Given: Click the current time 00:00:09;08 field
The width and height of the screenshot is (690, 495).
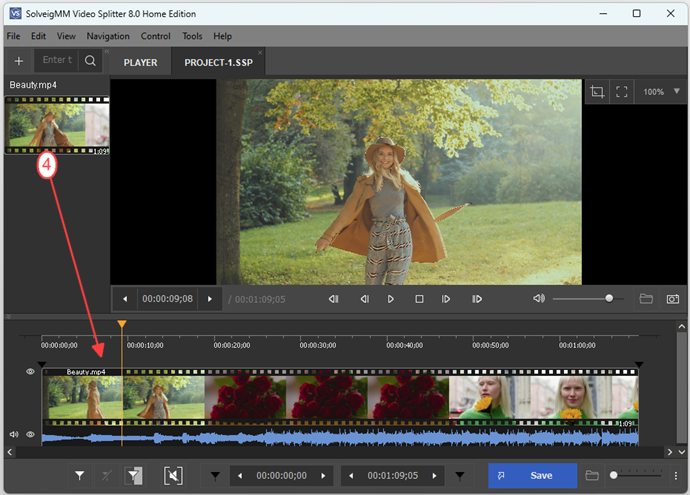Looking at the screenshot, I should point(168,299).
